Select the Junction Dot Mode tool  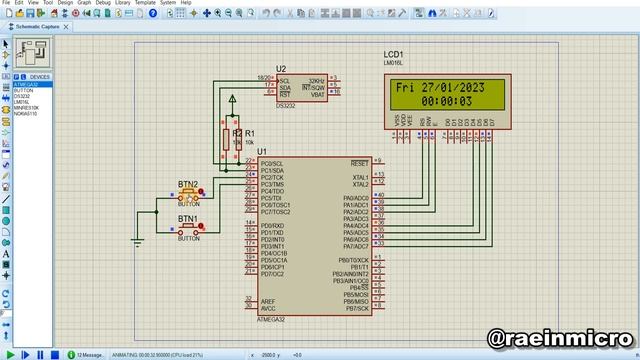(x=6, y=66)
